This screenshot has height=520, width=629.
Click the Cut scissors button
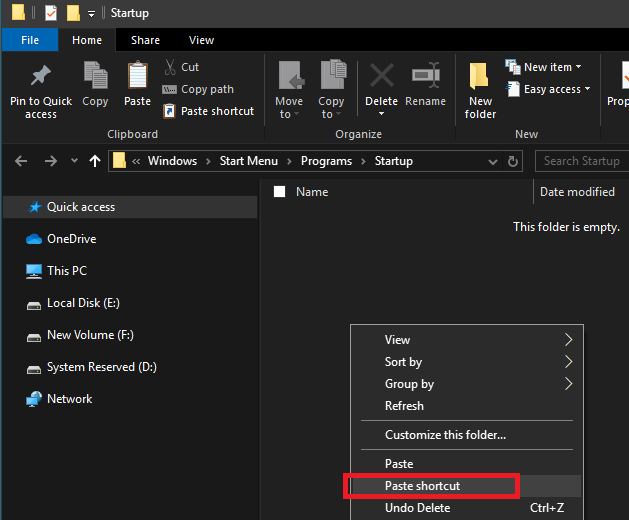pyautogui.click(x=181, y=67)
